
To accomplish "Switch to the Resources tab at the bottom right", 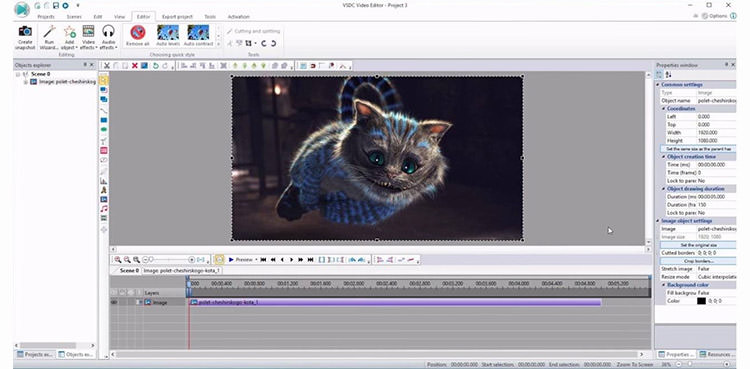I will (x=717, y=354).
